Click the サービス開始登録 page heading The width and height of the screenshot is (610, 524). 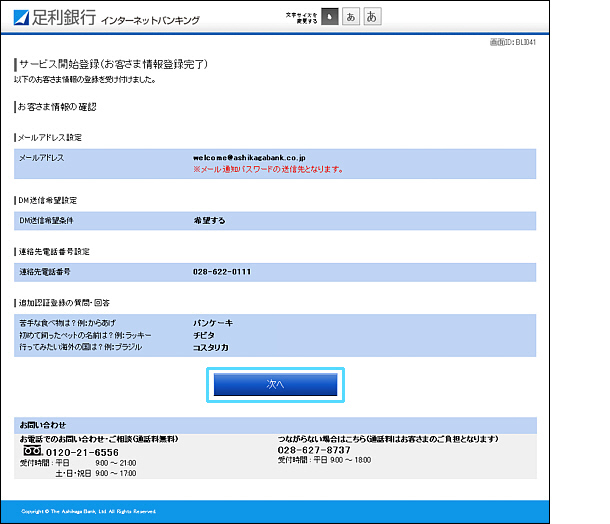pyautogui.click(x=113, y=64)
